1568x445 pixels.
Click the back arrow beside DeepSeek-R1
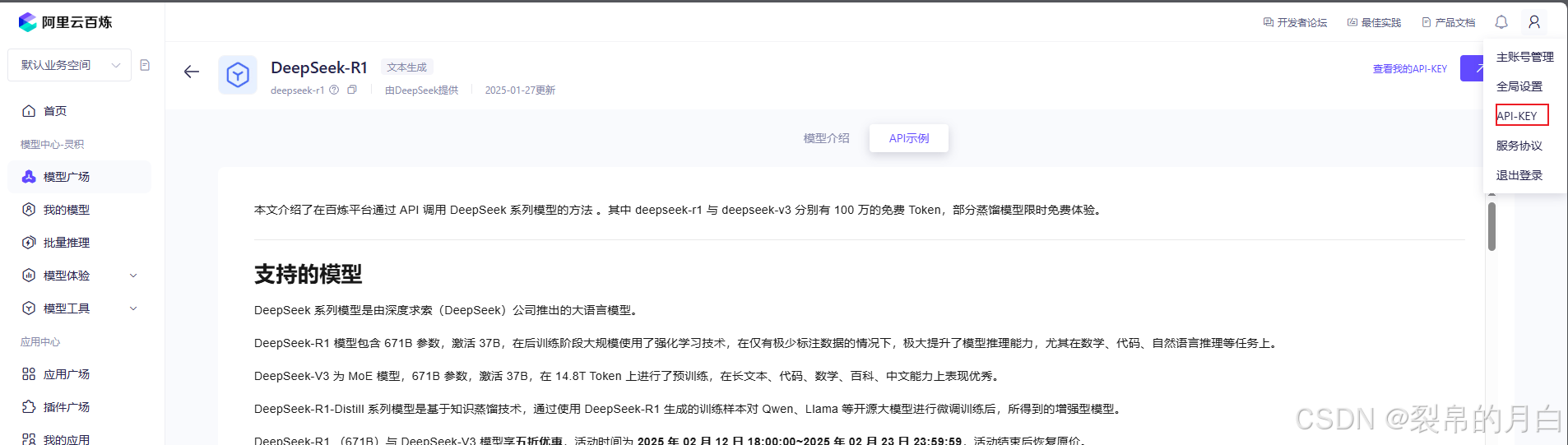coord(192,72)
